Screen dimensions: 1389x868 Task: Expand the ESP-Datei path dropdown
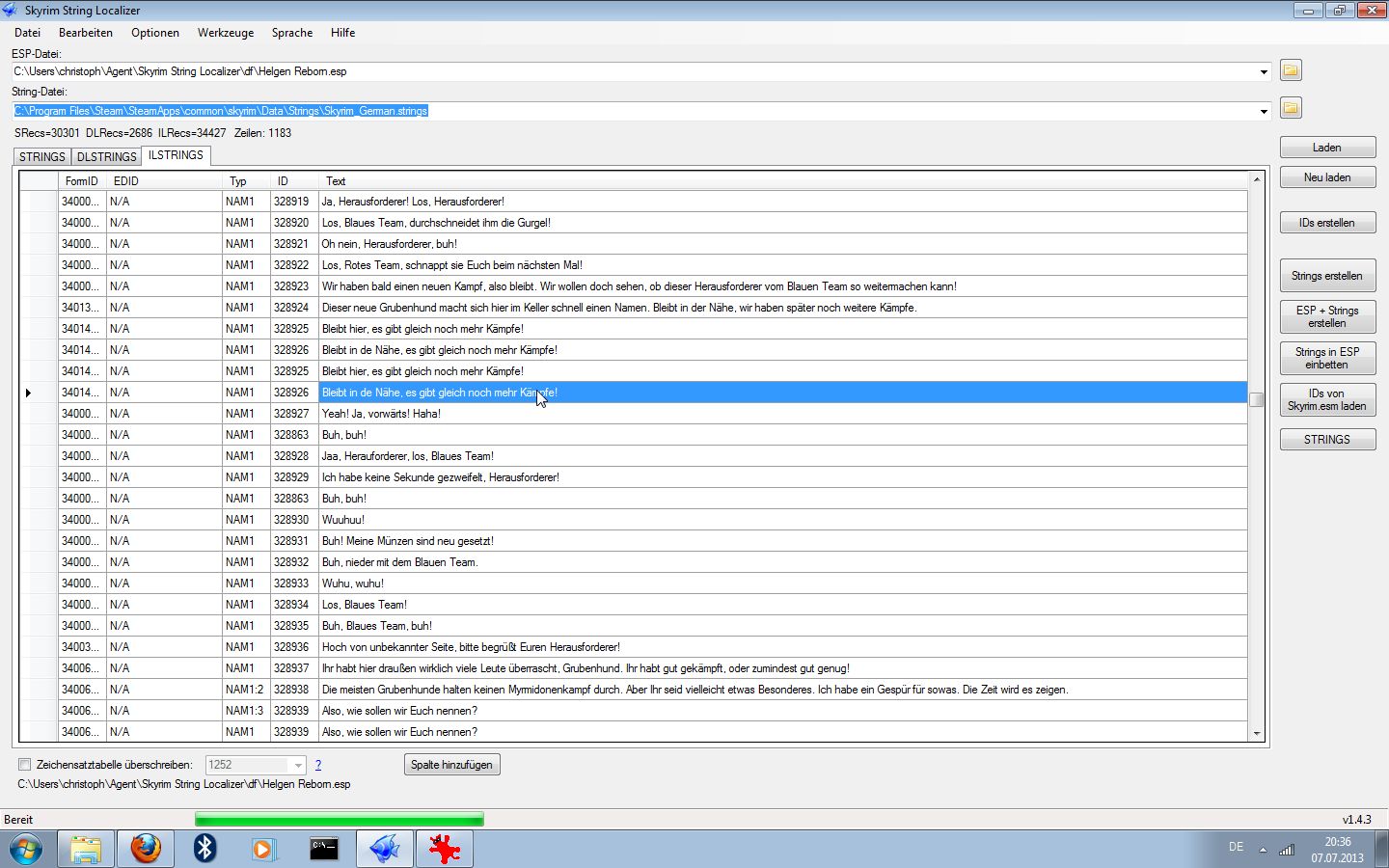[x=1264, y=72]
